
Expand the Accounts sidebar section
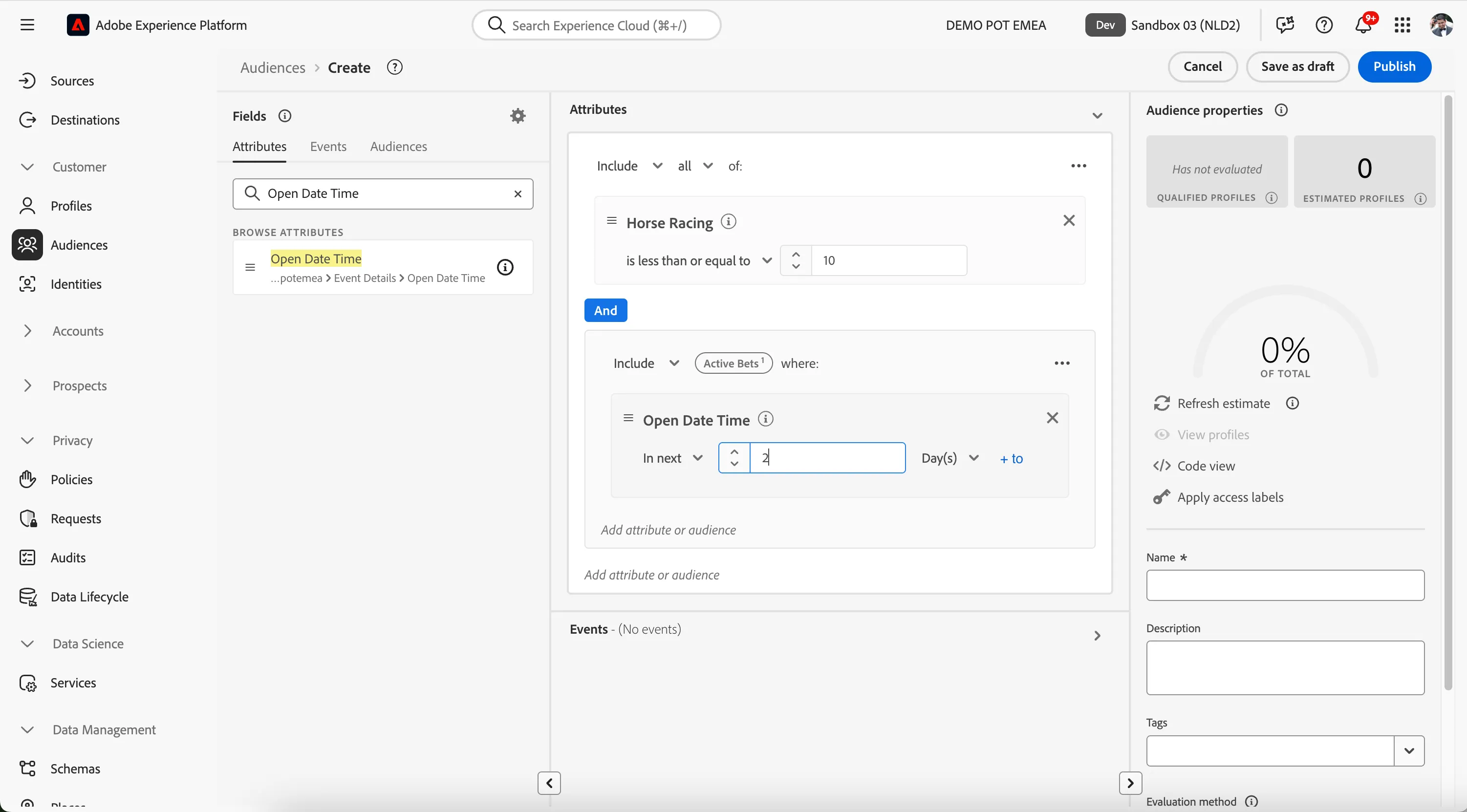27,331
